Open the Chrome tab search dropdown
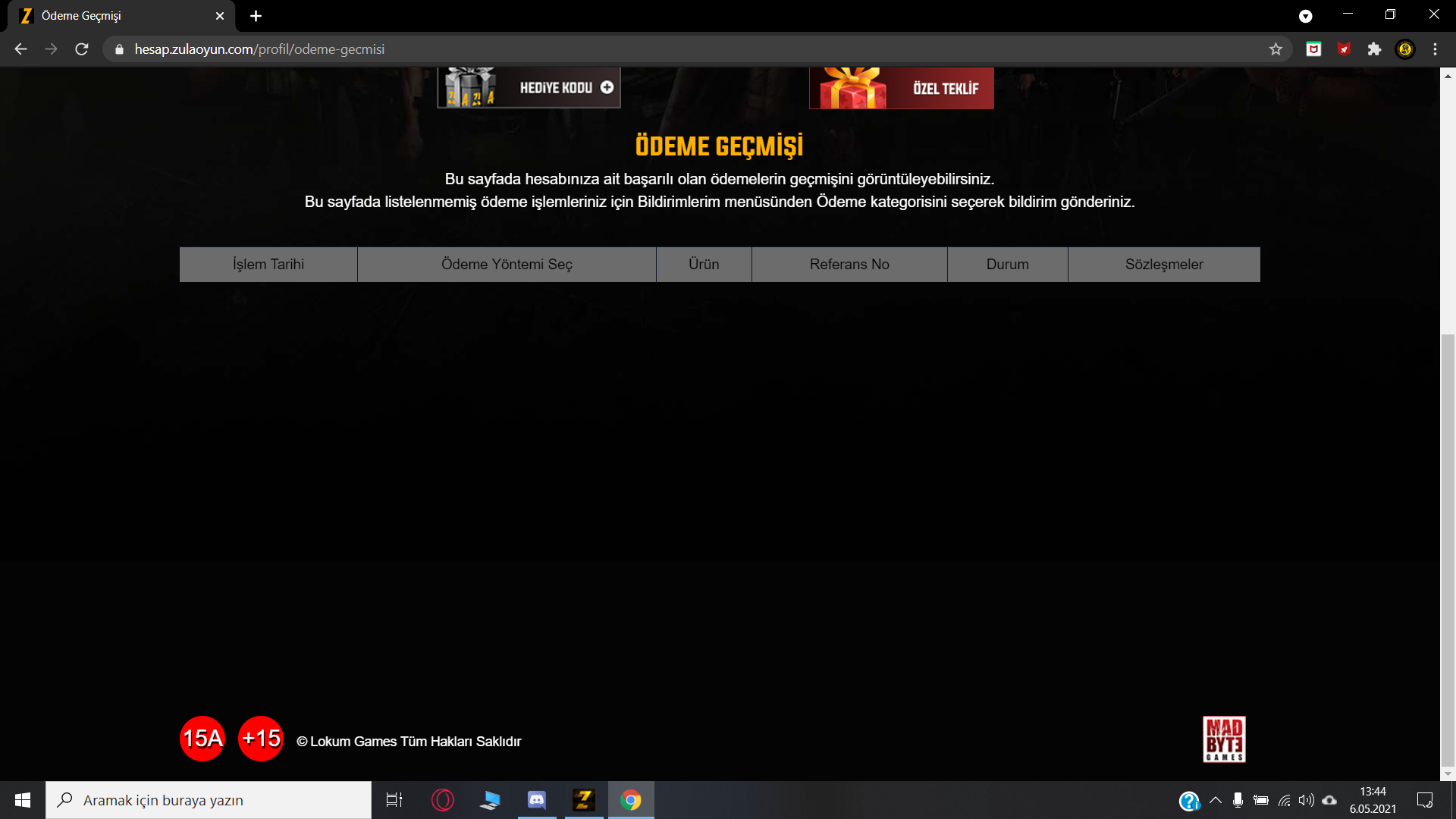 click(x=1305, y=16)
